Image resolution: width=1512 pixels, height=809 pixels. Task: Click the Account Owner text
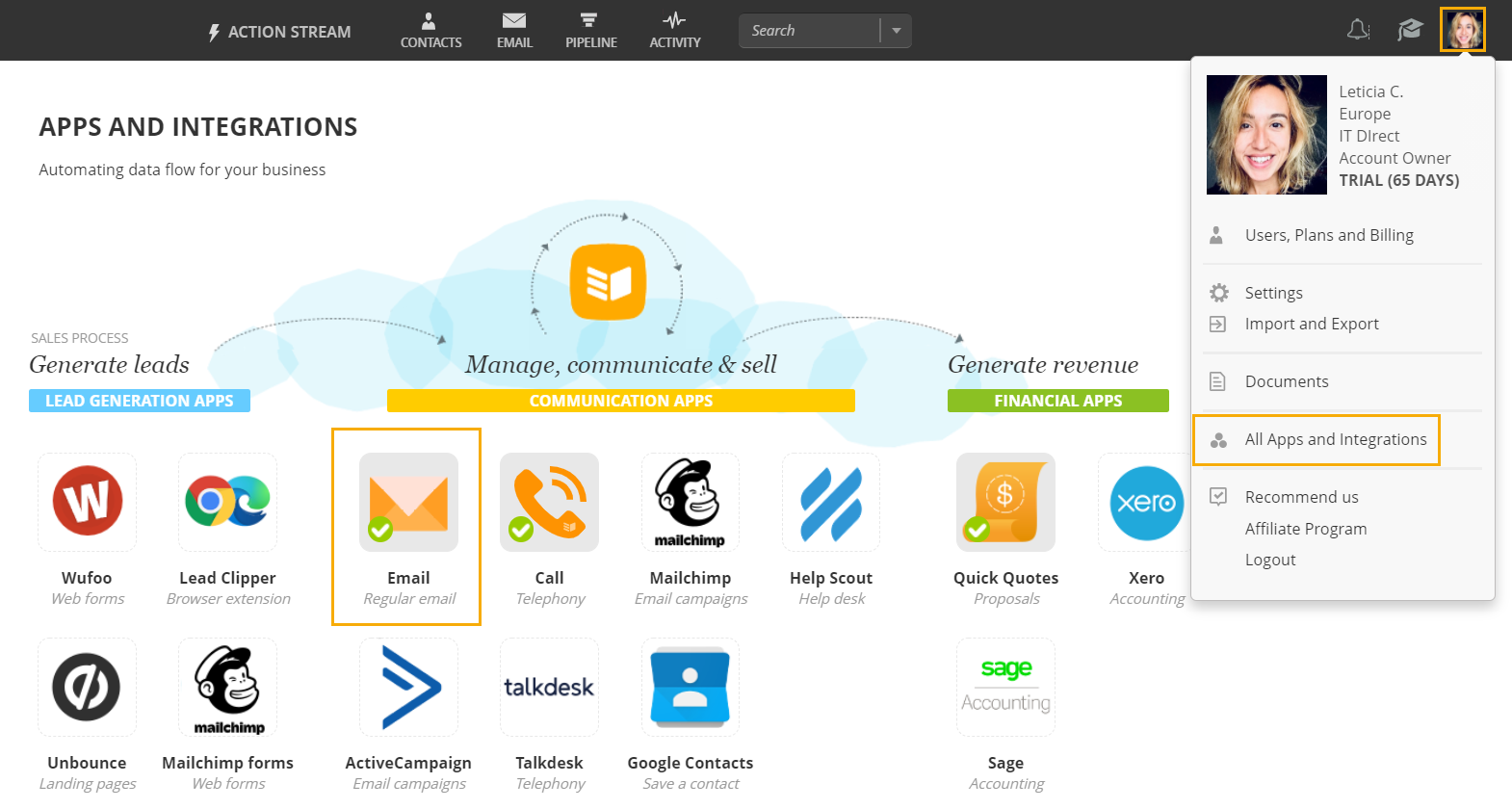click(x=1395, y=158)
